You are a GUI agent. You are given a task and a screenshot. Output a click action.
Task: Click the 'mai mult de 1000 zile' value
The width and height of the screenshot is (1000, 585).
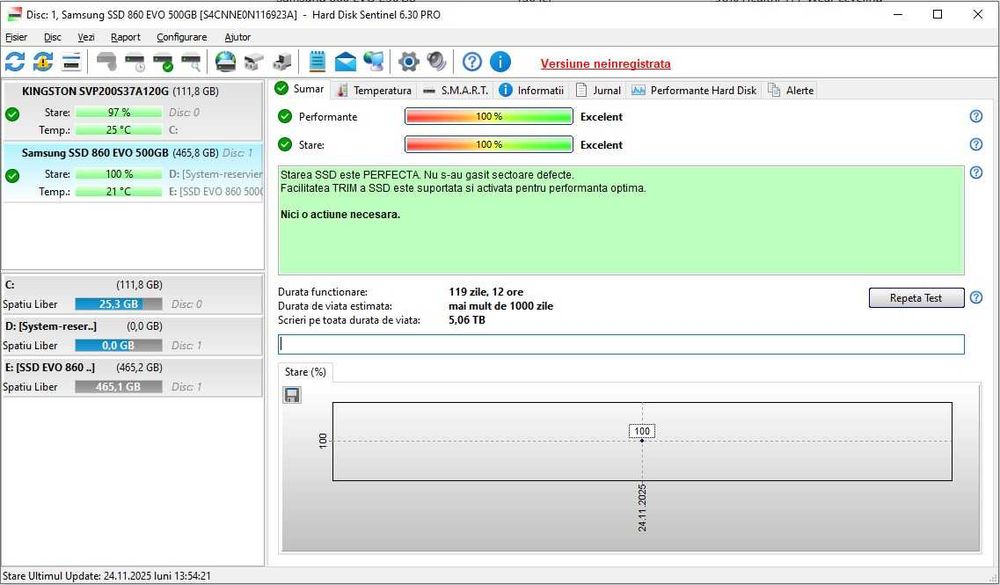(x=501, y=306)
